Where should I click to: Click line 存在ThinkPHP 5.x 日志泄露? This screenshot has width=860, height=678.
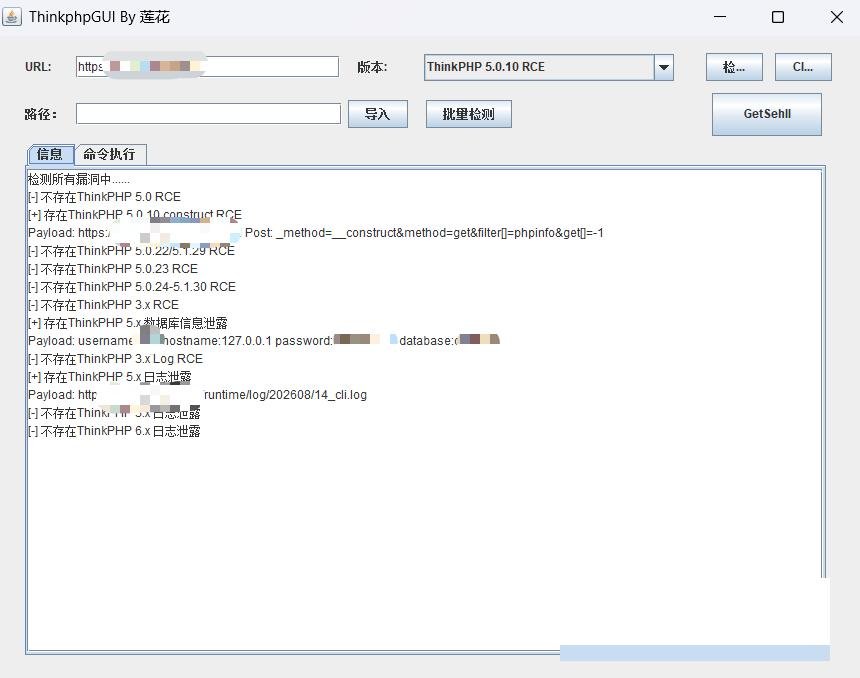pos(110,377)
